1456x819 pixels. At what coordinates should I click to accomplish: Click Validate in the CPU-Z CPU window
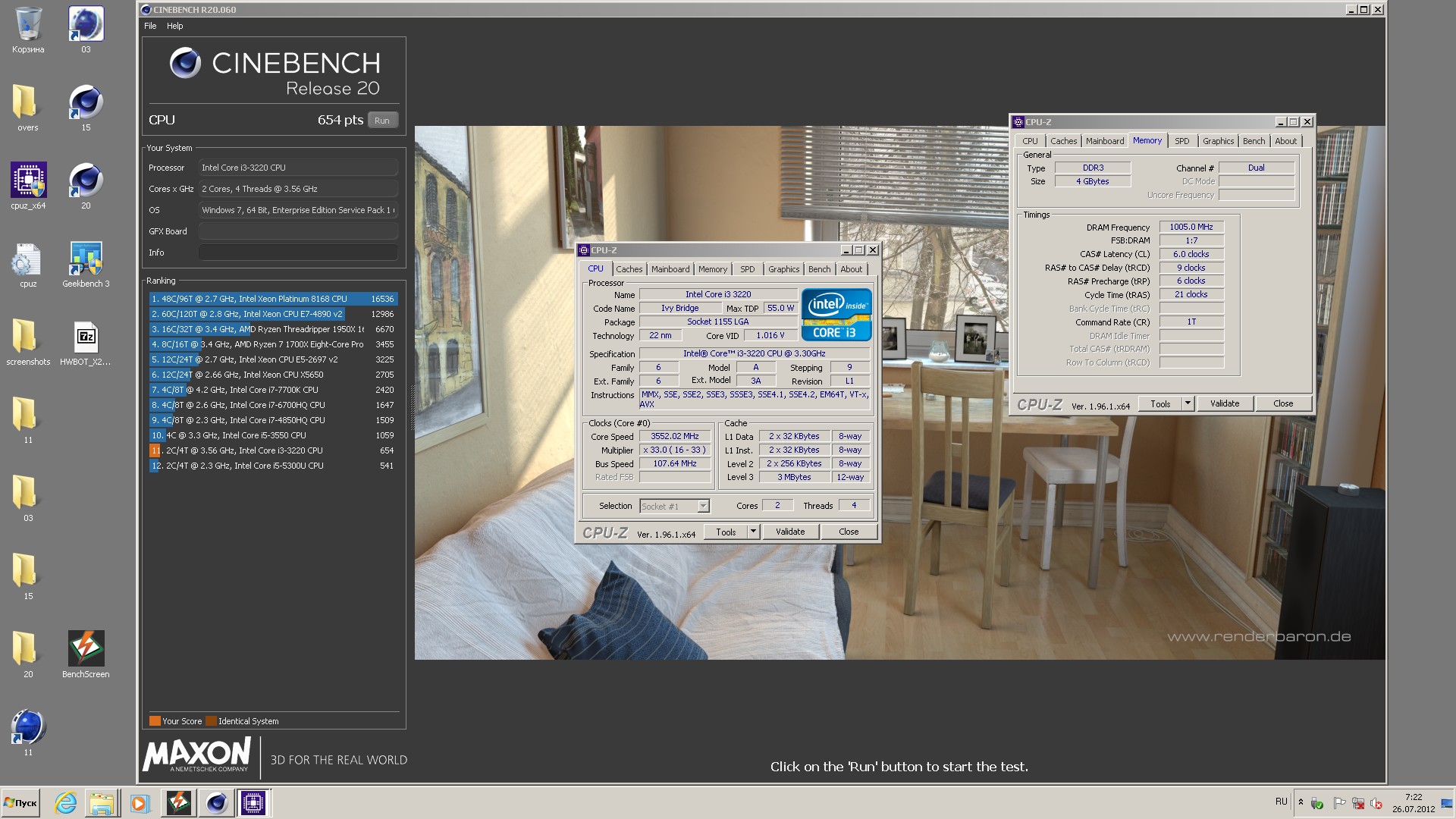[790, 532]
